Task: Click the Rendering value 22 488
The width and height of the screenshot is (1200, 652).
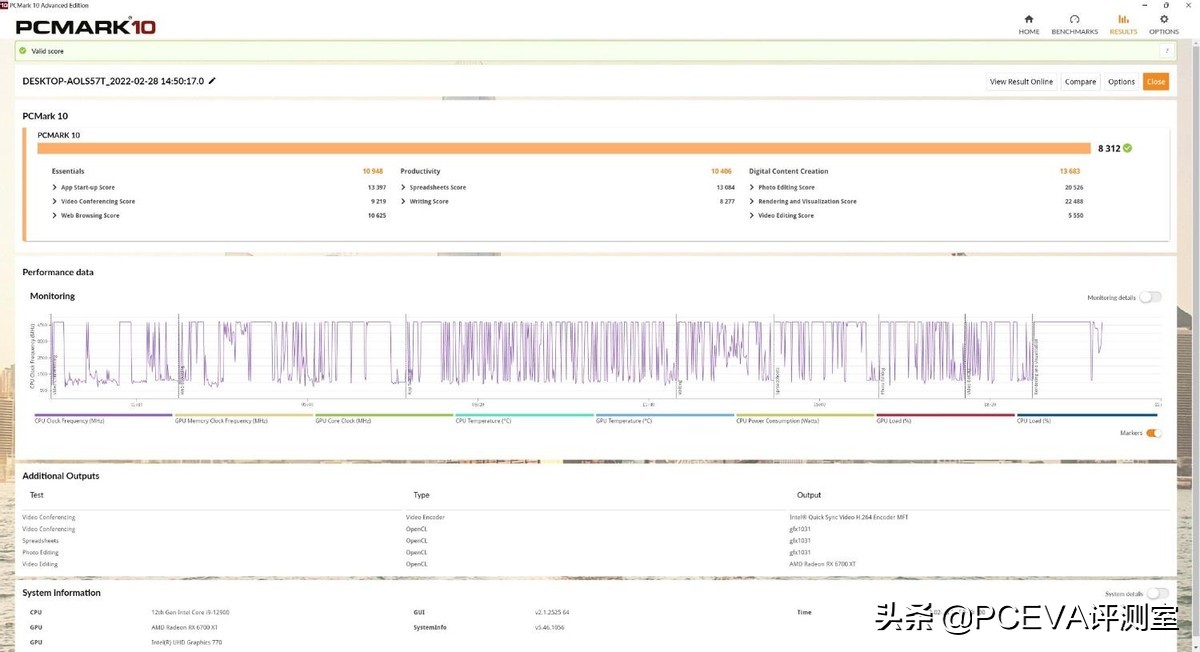Action: (1073, 201)
